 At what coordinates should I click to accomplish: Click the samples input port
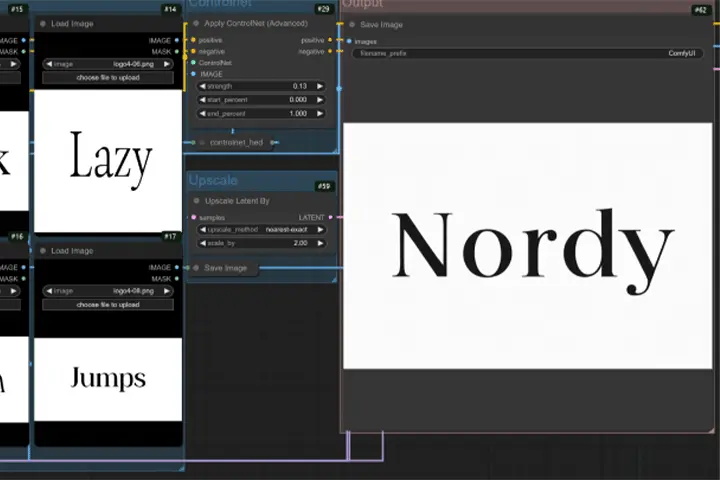[x=194, y=217]
